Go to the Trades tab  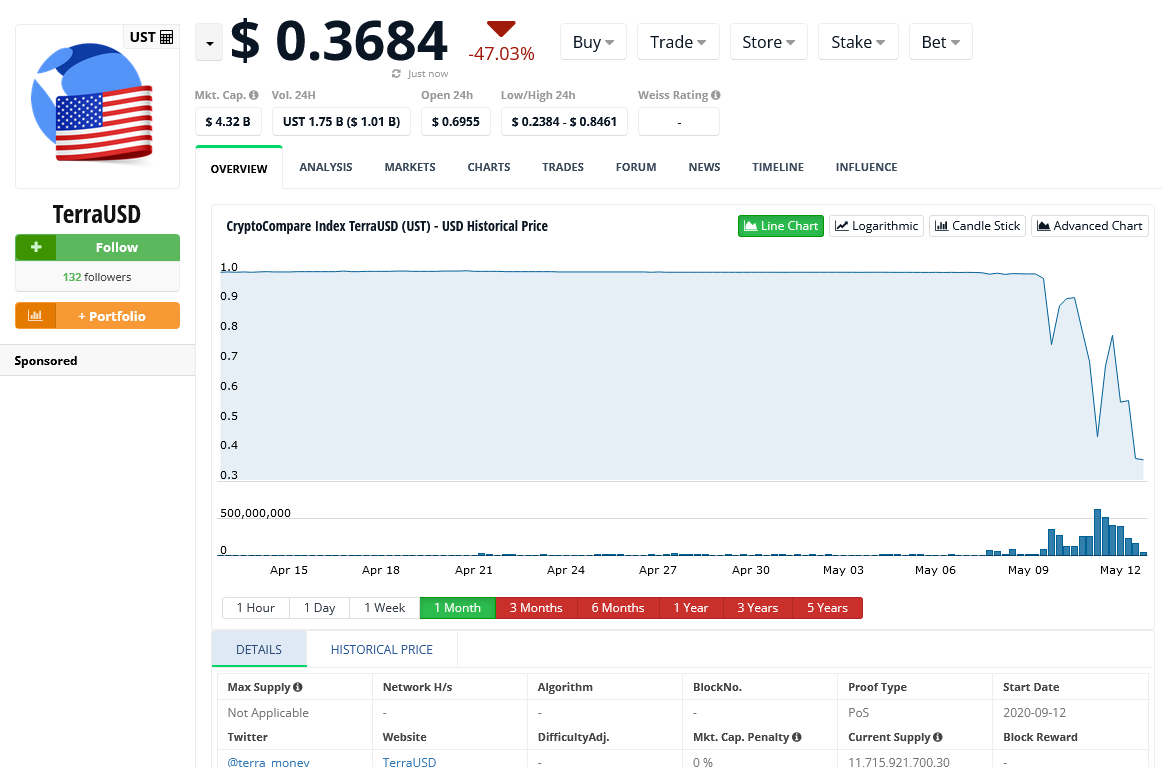563,167
